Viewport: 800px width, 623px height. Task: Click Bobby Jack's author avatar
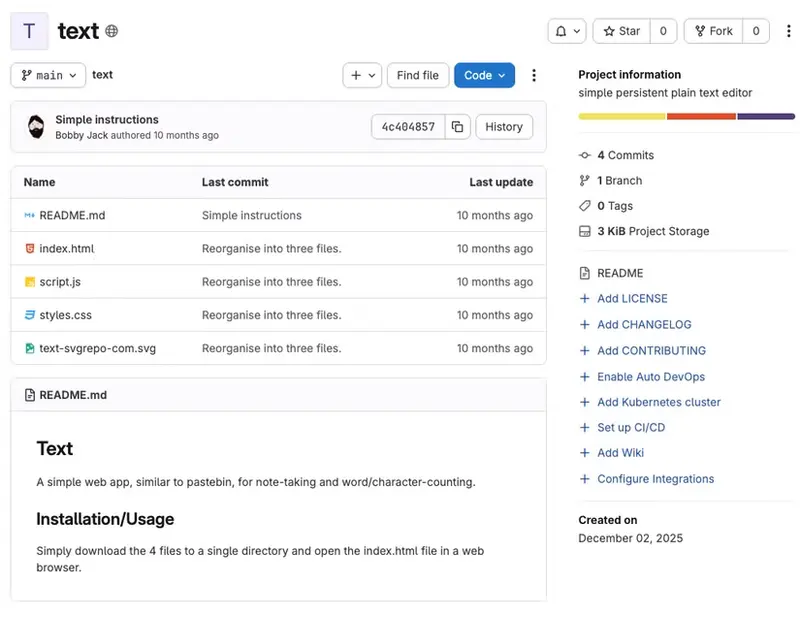(x=37, y=126)
